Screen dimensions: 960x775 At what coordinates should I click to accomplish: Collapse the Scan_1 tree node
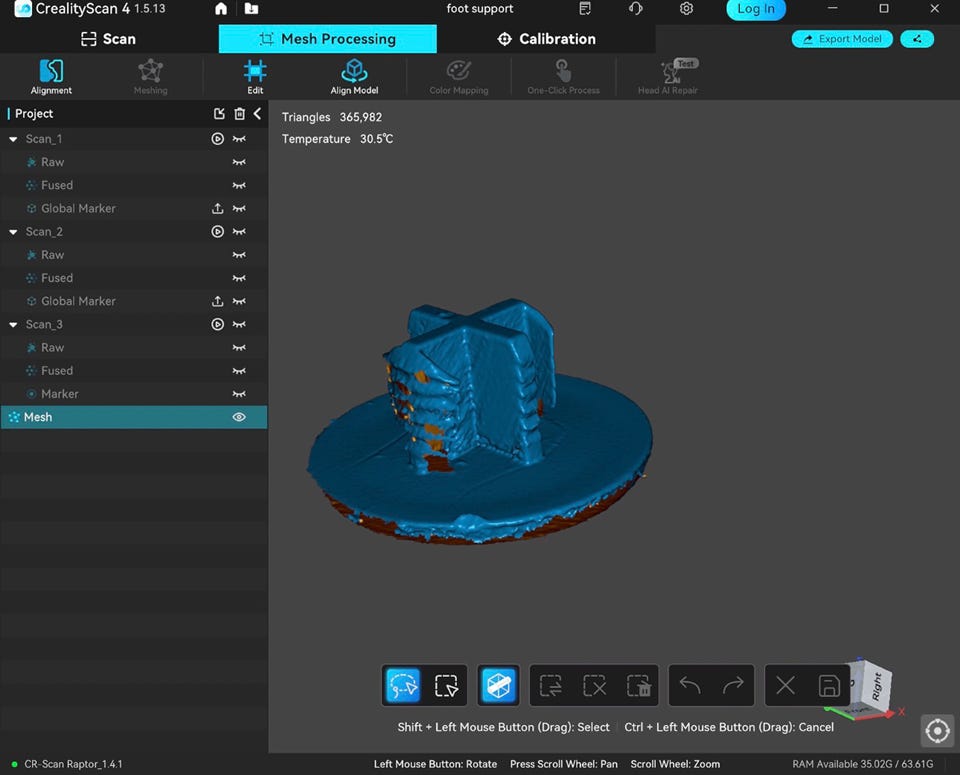13,139
